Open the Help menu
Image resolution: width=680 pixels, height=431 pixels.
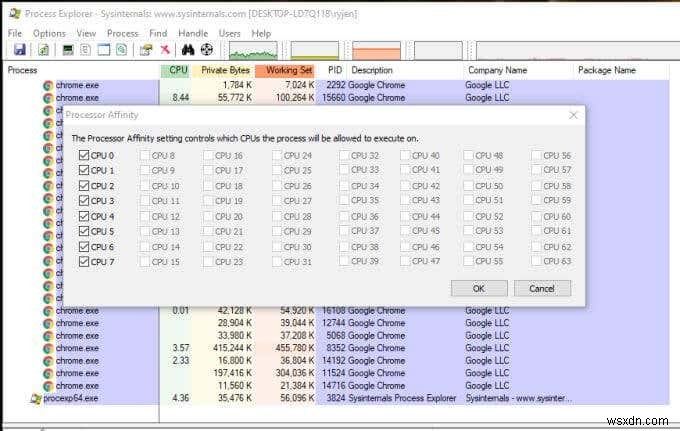coord(261,33)
